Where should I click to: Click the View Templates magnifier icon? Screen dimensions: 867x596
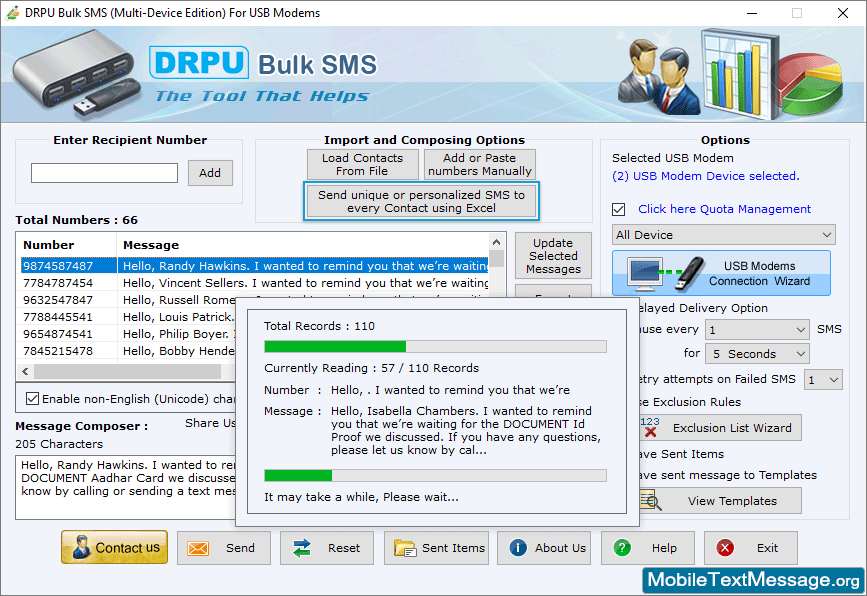tap(650, 500)
